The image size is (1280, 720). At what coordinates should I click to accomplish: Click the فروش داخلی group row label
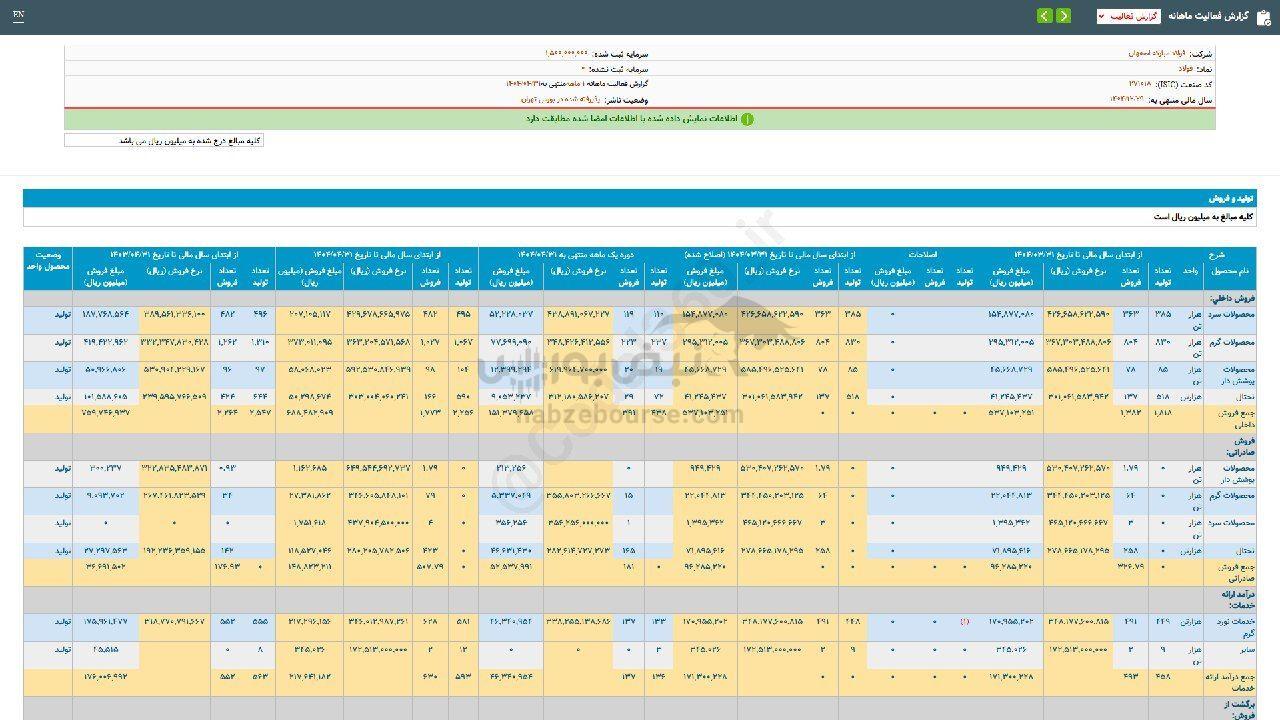[1231, 298]
